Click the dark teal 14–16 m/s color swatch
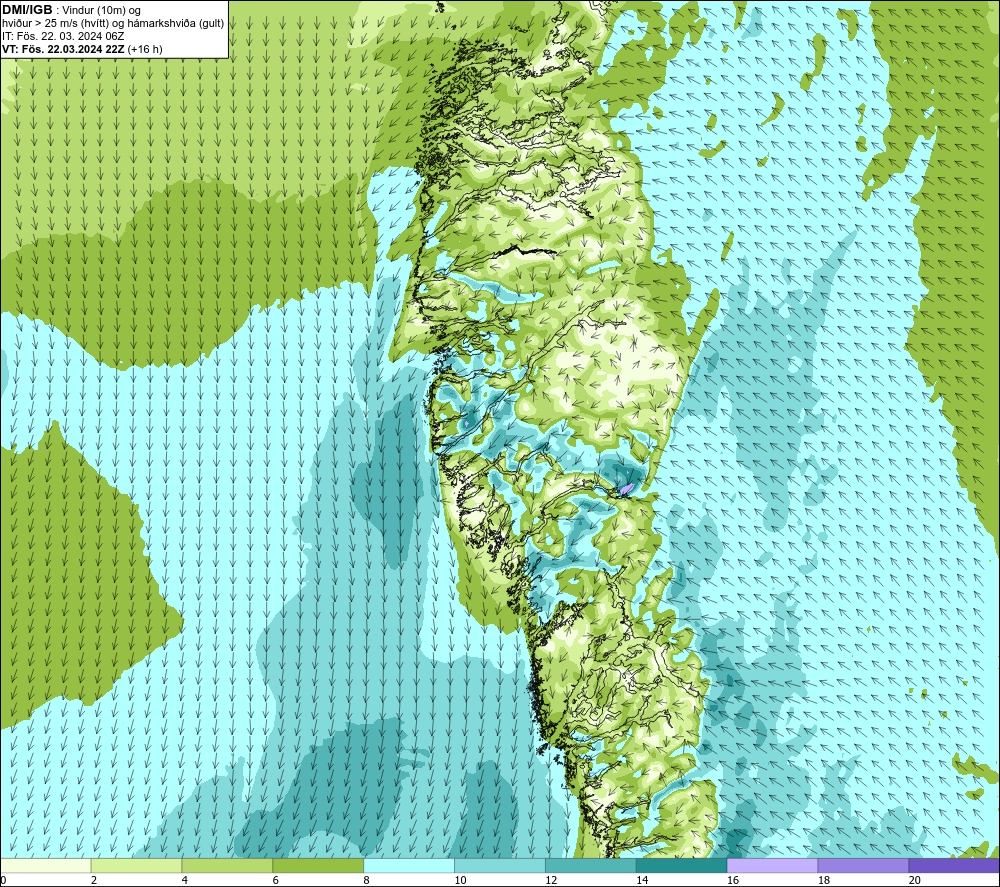The height and width of the screenshot is (887, 1000). click(682, 865)
